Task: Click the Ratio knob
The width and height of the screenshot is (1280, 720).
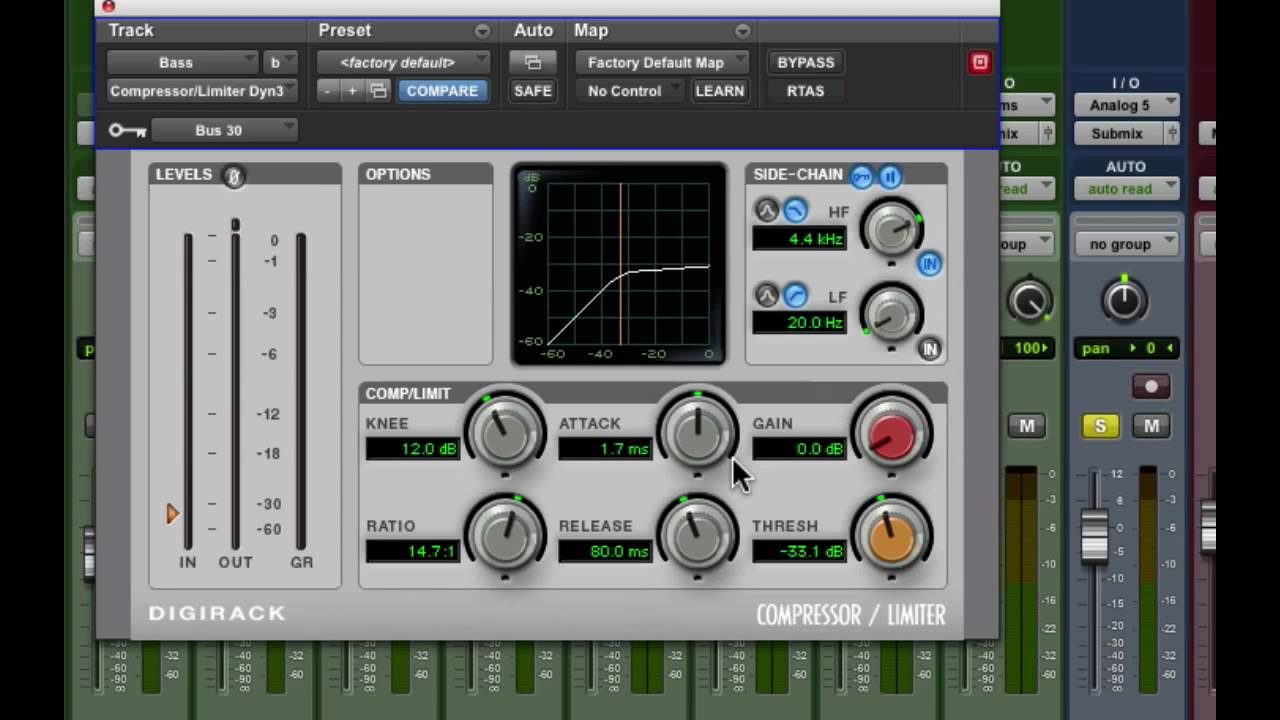Action: pos(505,535)
